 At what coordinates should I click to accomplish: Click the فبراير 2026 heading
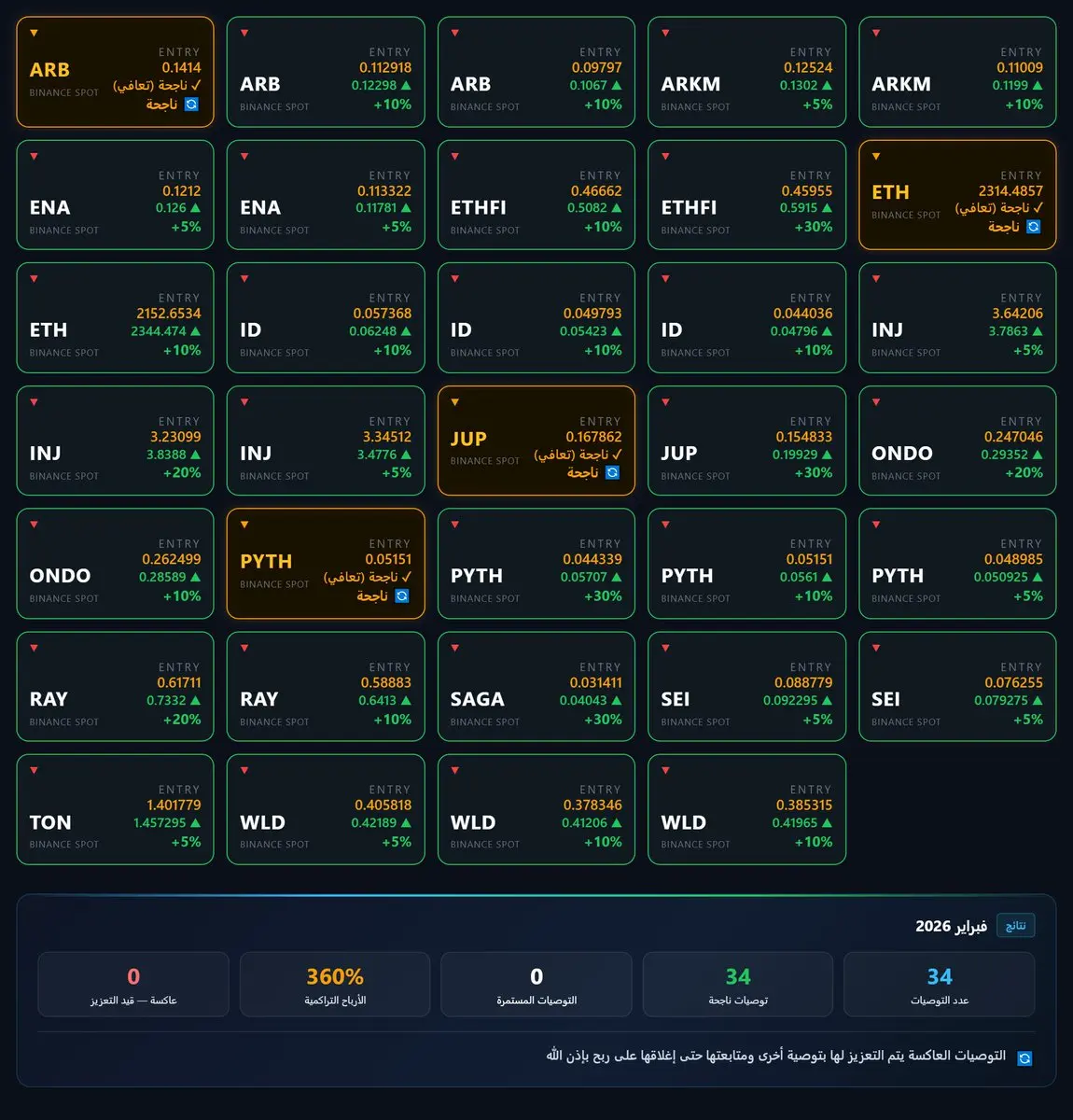tap(951, 926)
